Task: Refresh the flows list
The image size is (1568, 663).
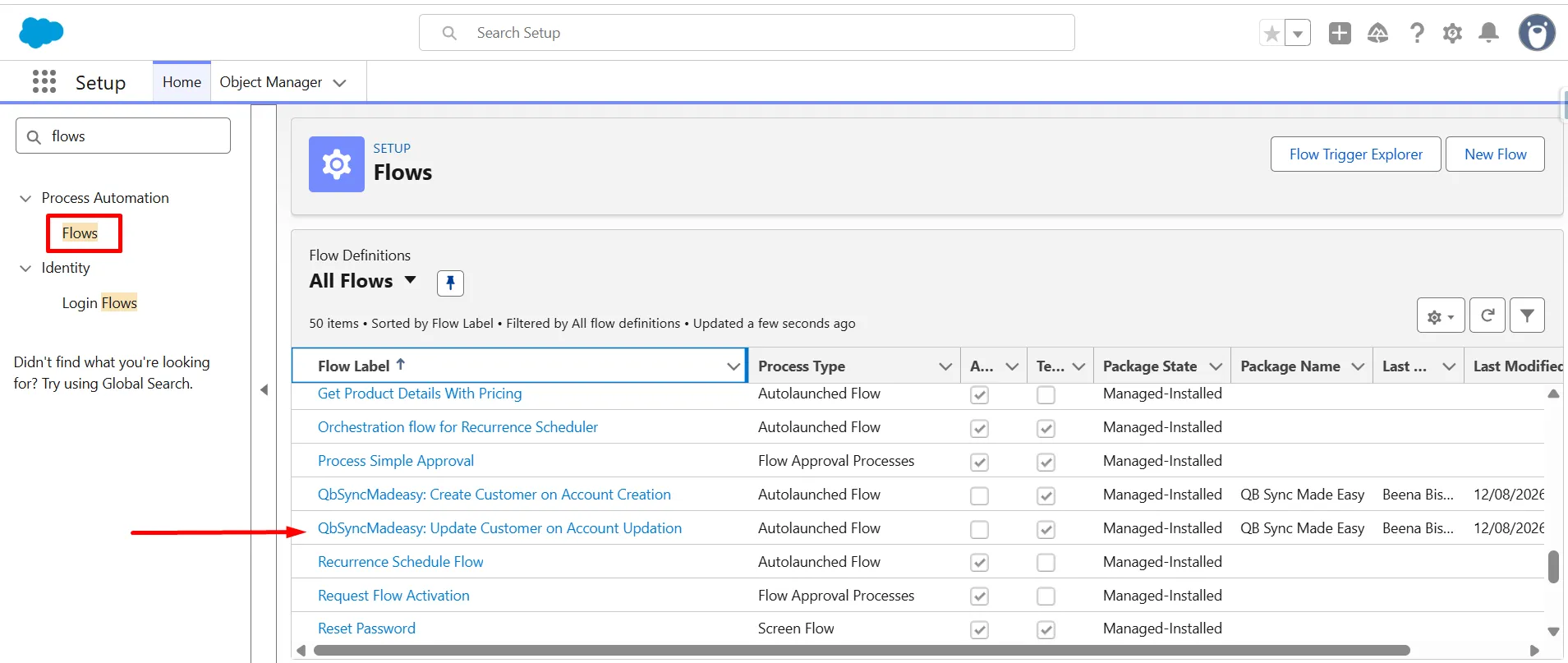Action: (x=1488, y=315)
